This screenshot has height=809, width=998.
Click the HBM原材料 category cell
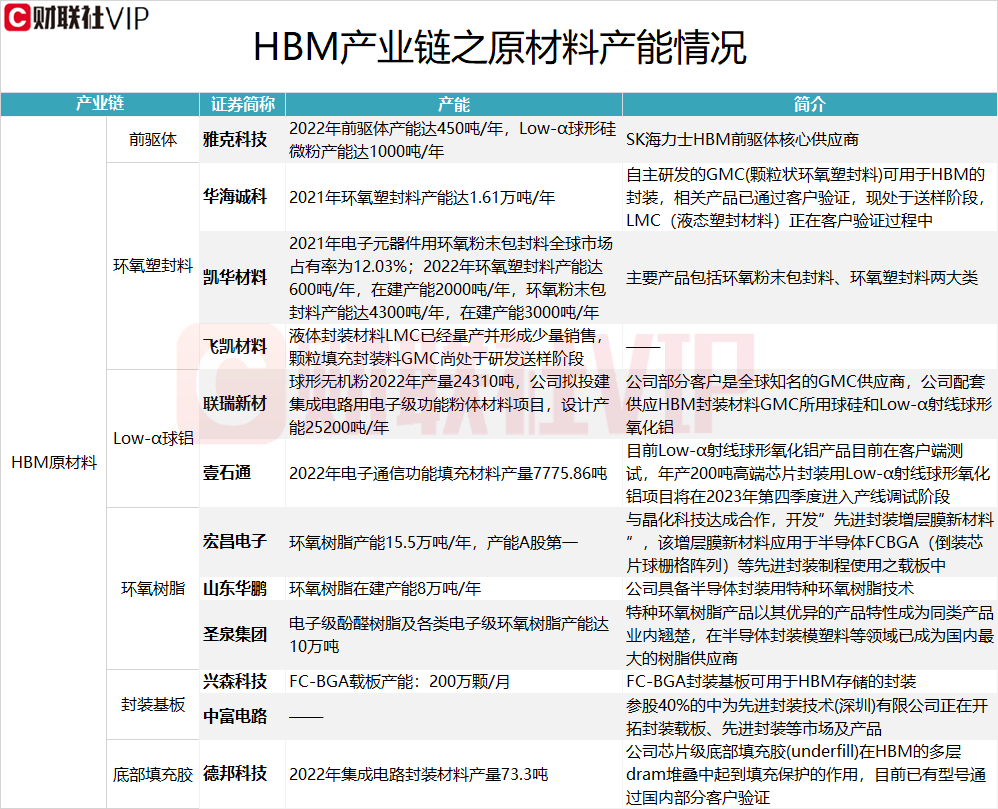tap(54, 463)
